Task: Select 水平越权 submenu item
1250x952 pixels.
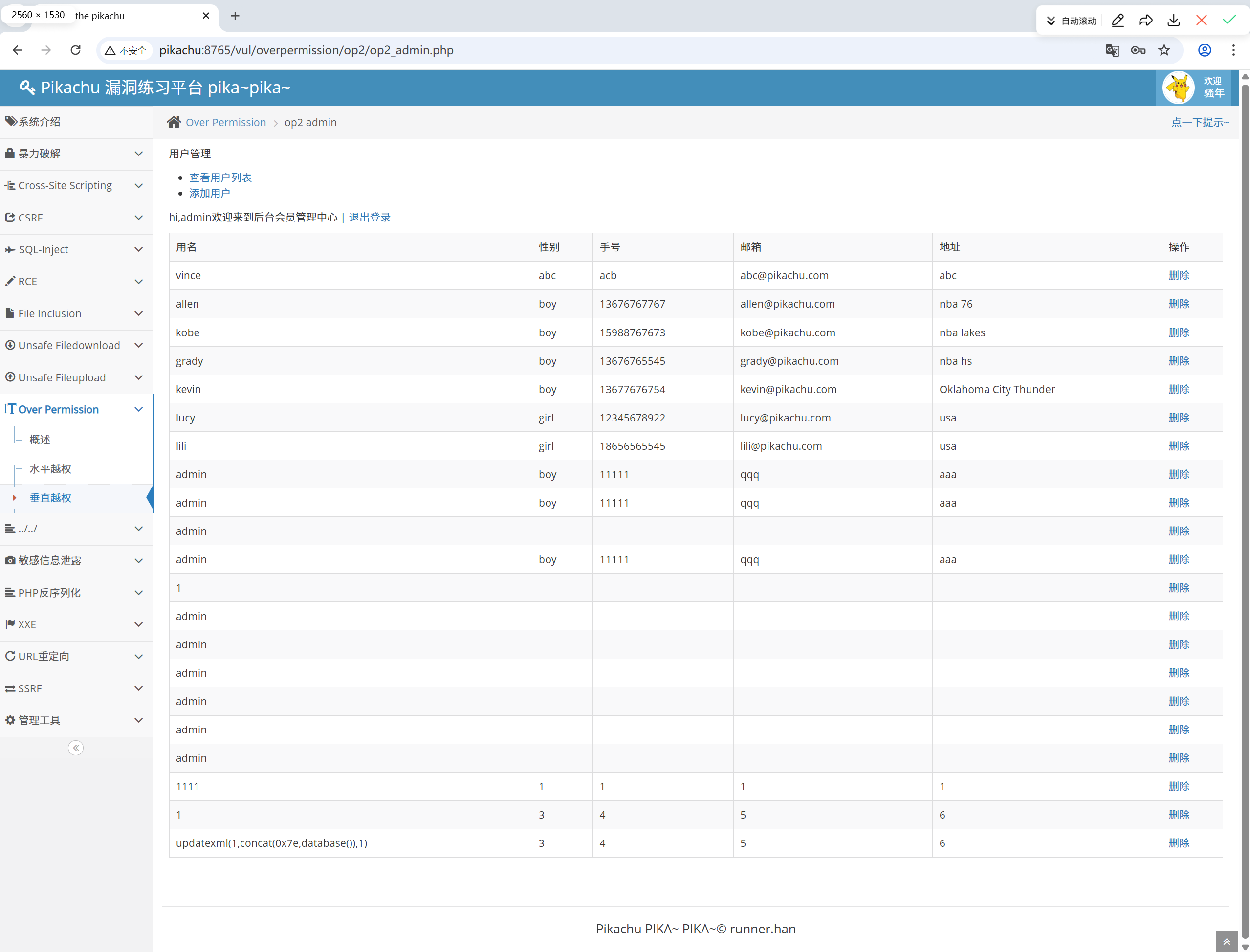Action: 50,468
